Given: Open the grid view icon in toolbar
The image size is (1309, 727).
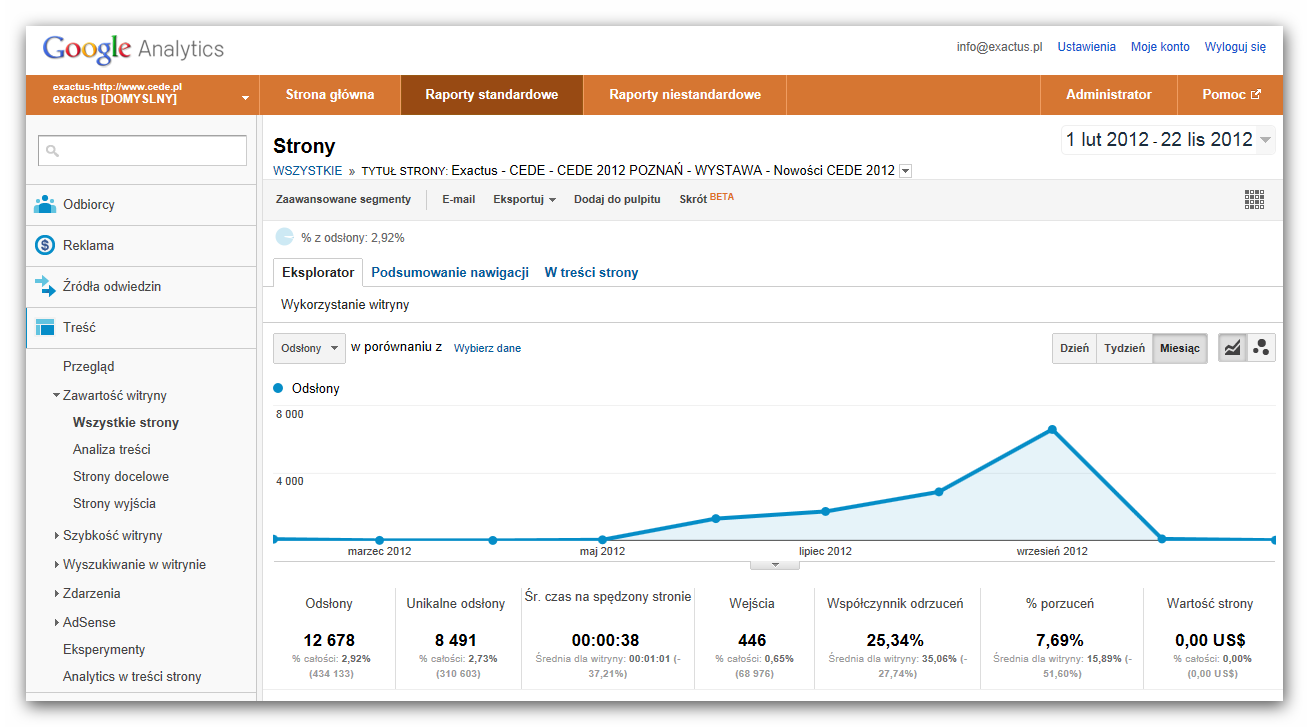Looking at the screenshot, I should tap(1254, 199).
